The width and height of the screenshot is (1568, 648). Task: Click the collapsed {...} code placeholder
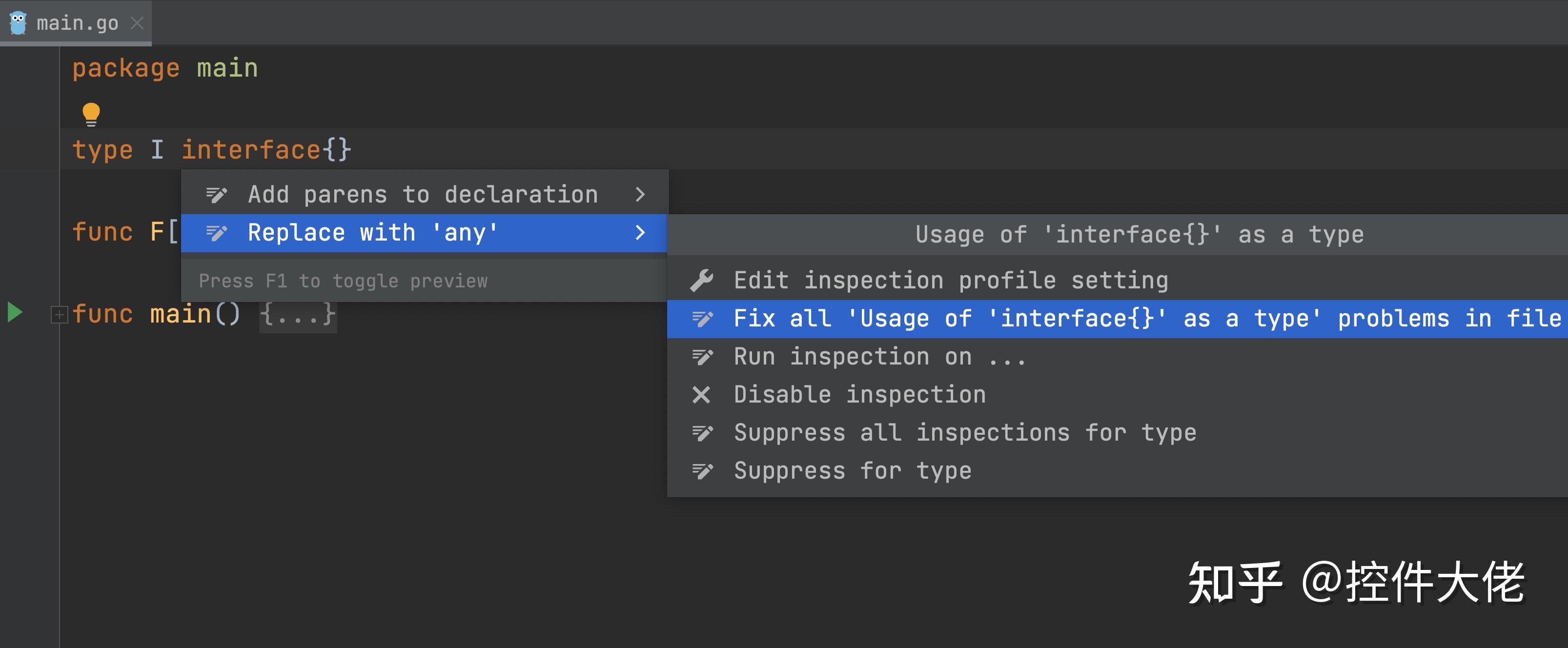(x=298, y=315)
